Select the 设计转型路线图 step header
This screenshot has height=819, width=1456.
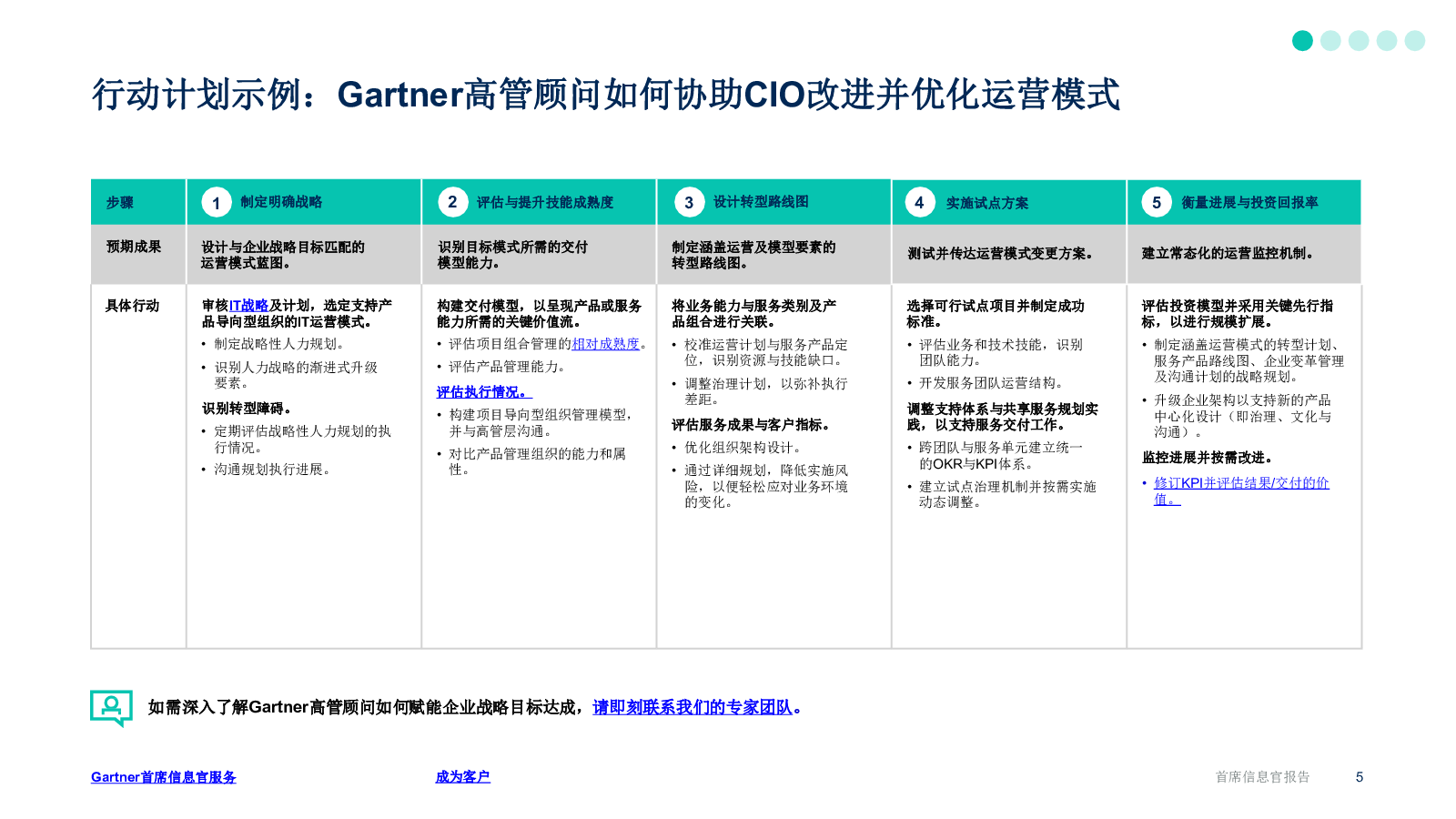pyautogui.click(x=761, y=202)
